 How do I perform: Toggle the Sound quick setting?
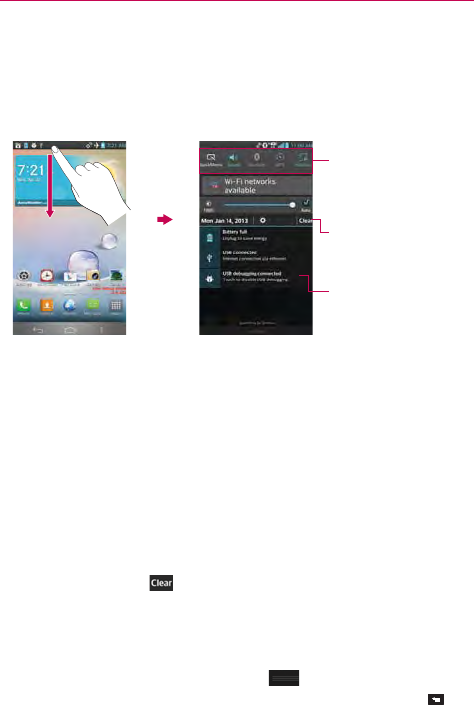click(233, 160)
